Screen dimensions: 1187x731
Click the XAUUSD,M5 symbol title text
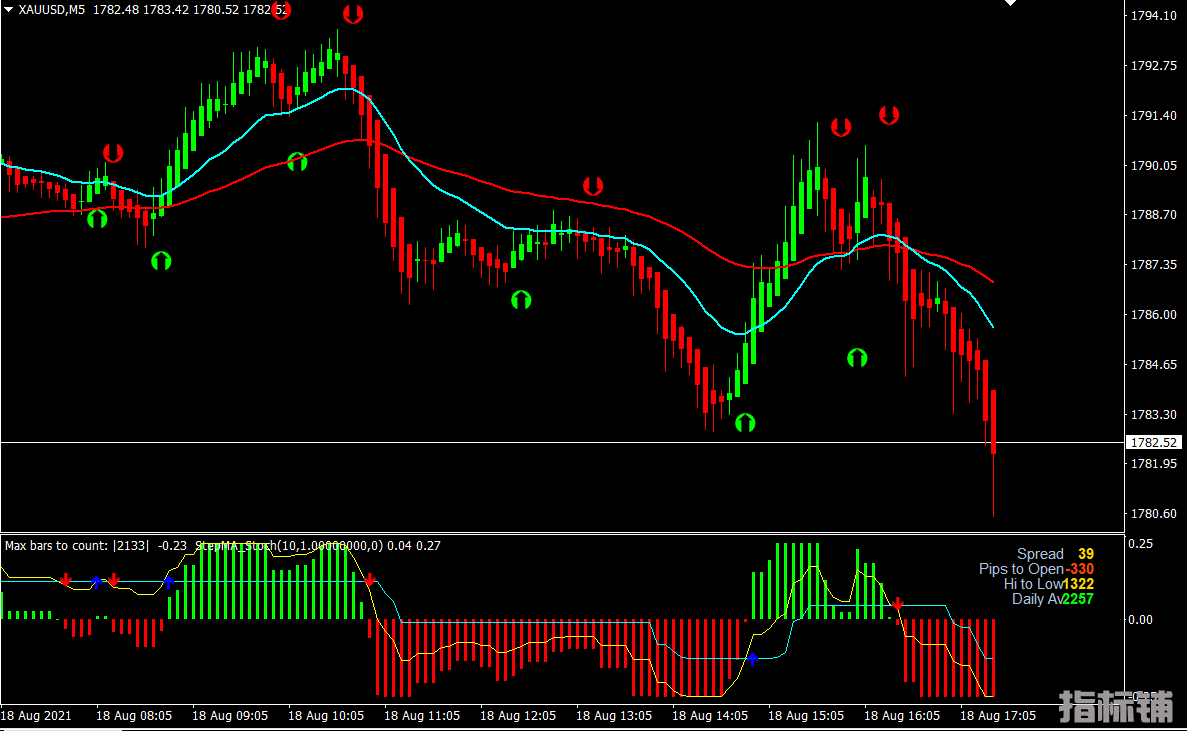(51, 10)
